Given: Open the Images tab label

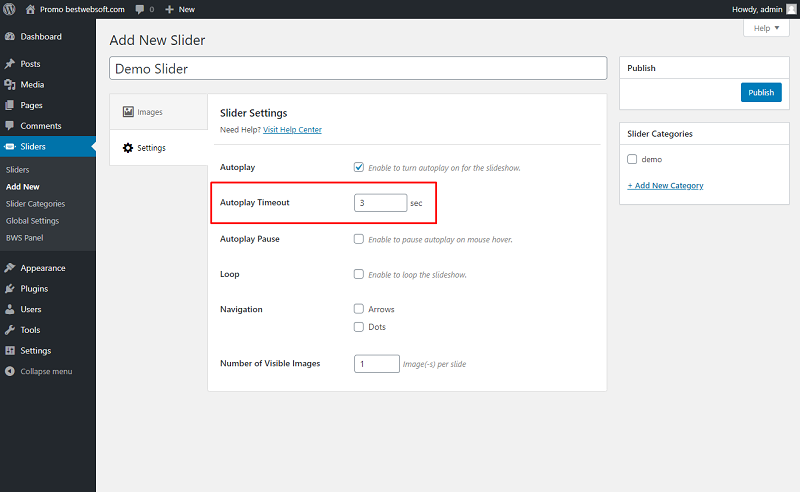Looking at the screenshot, I should 150,112.
